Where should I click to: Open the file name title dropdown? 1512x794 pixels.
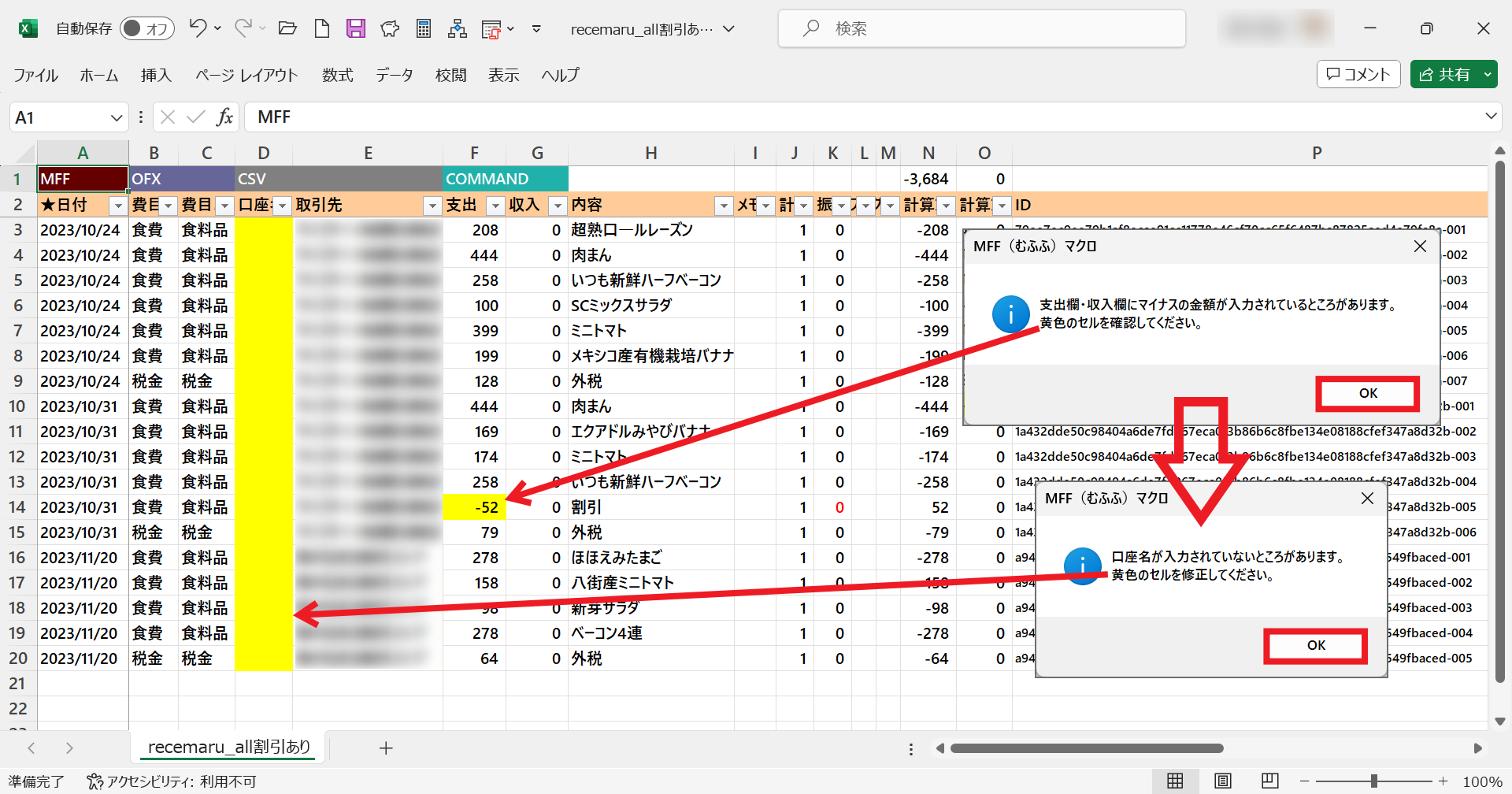click(x=729, y=29)
